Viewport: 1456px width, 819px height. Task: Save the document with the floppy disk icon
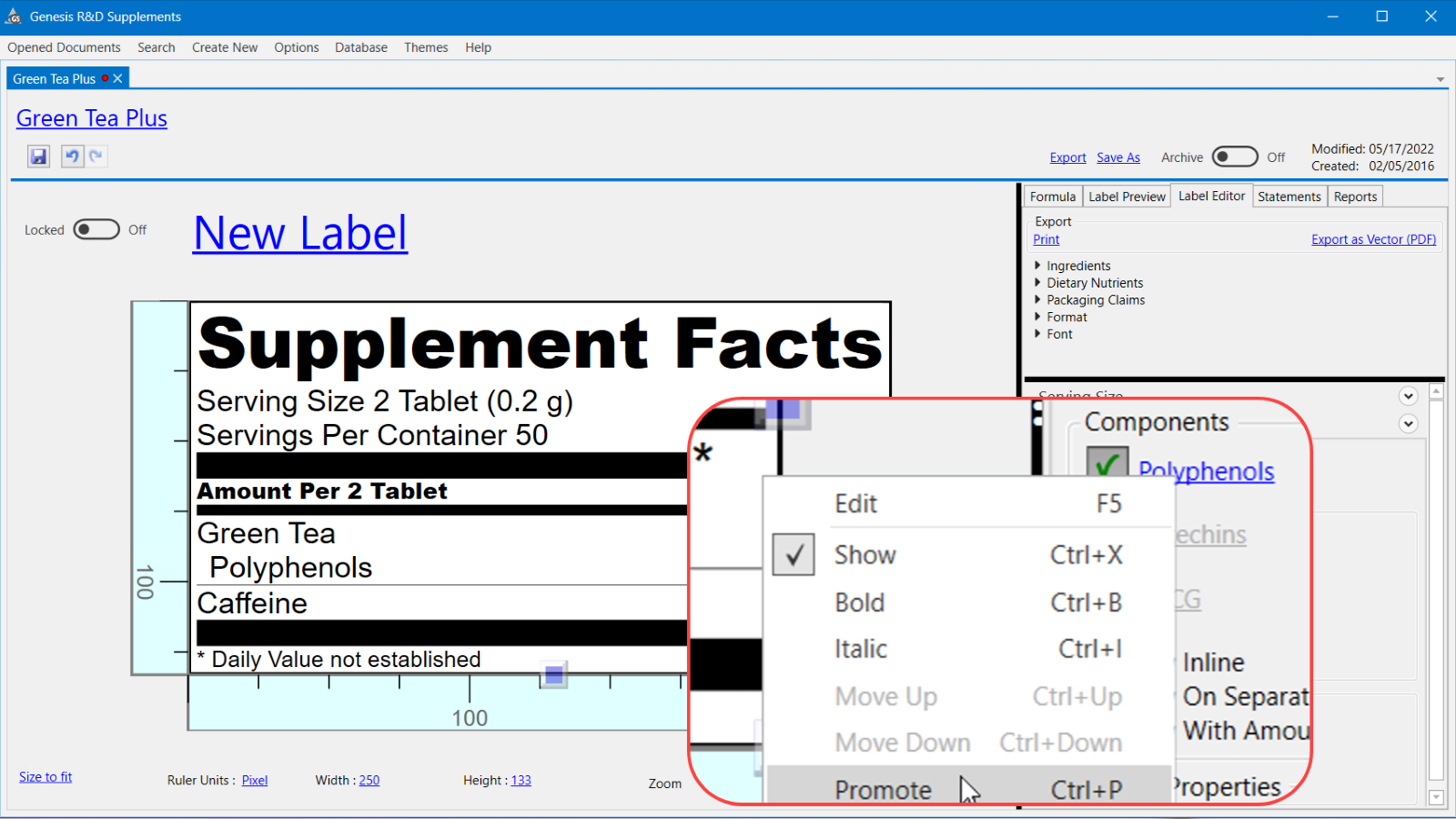[x=38, y=157]
